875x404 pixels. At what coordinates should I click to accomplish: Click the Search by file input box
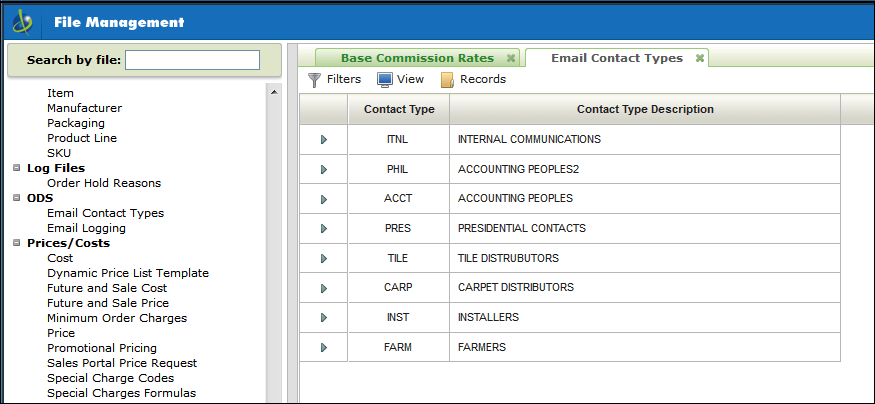pyautogui.click(x=192, y=60)
